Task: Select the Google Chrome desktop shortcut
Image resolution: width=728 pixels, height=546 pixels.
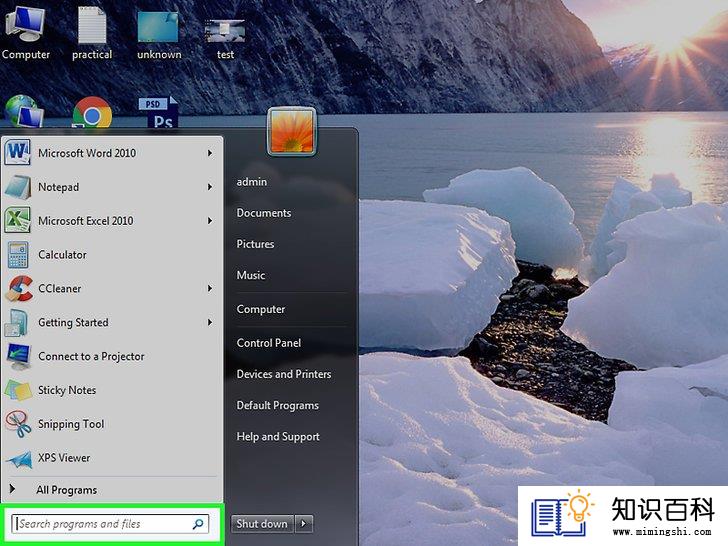Action: tap(92, 112)
